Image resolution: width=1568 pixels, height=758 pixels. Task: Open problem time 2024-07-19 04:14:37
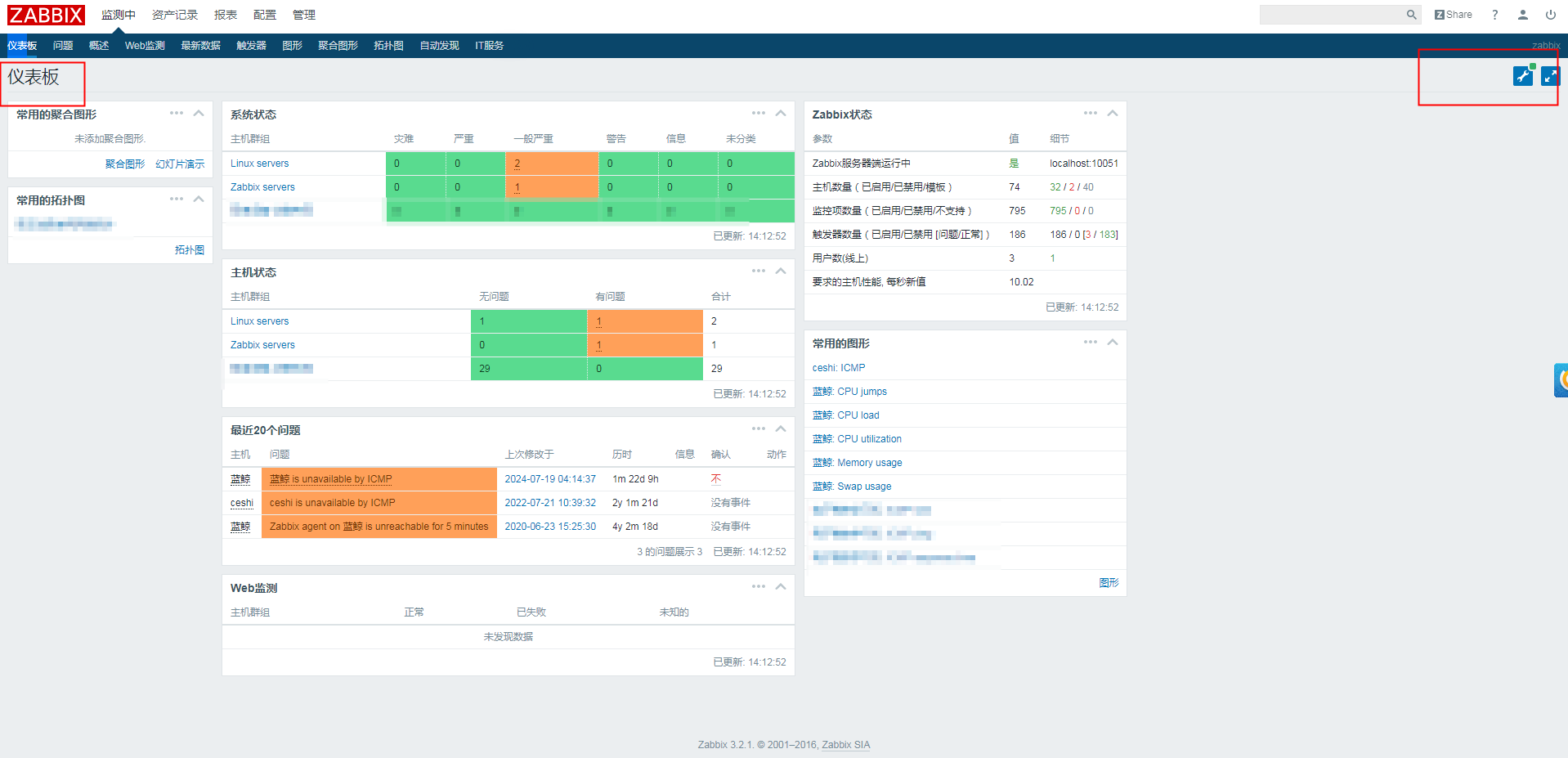[x=550, y=479]
